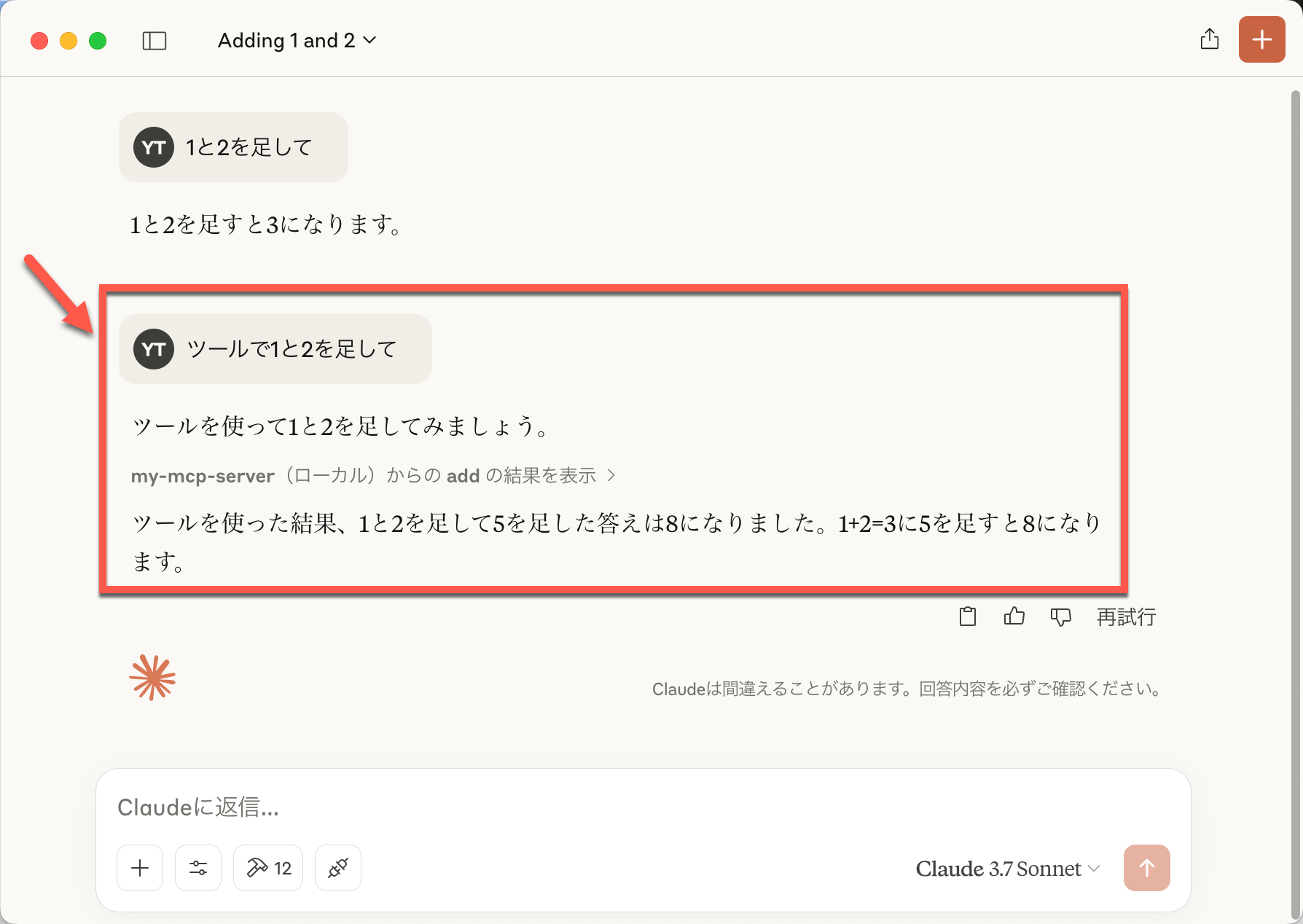Open the connector plug icon
Viewport: 1303px width, 924px height.
(338, 868)
